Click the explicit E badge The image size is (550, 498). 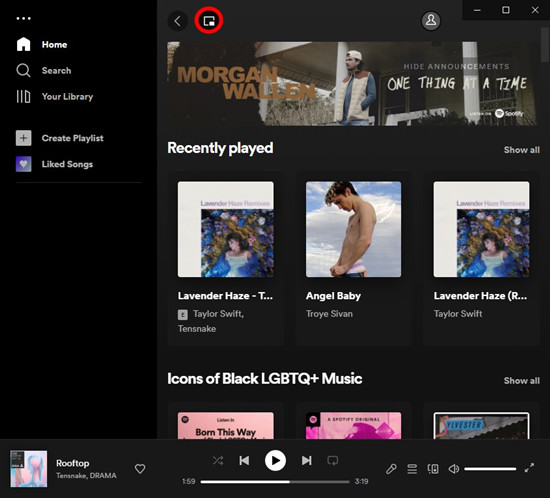pos(182,315)
